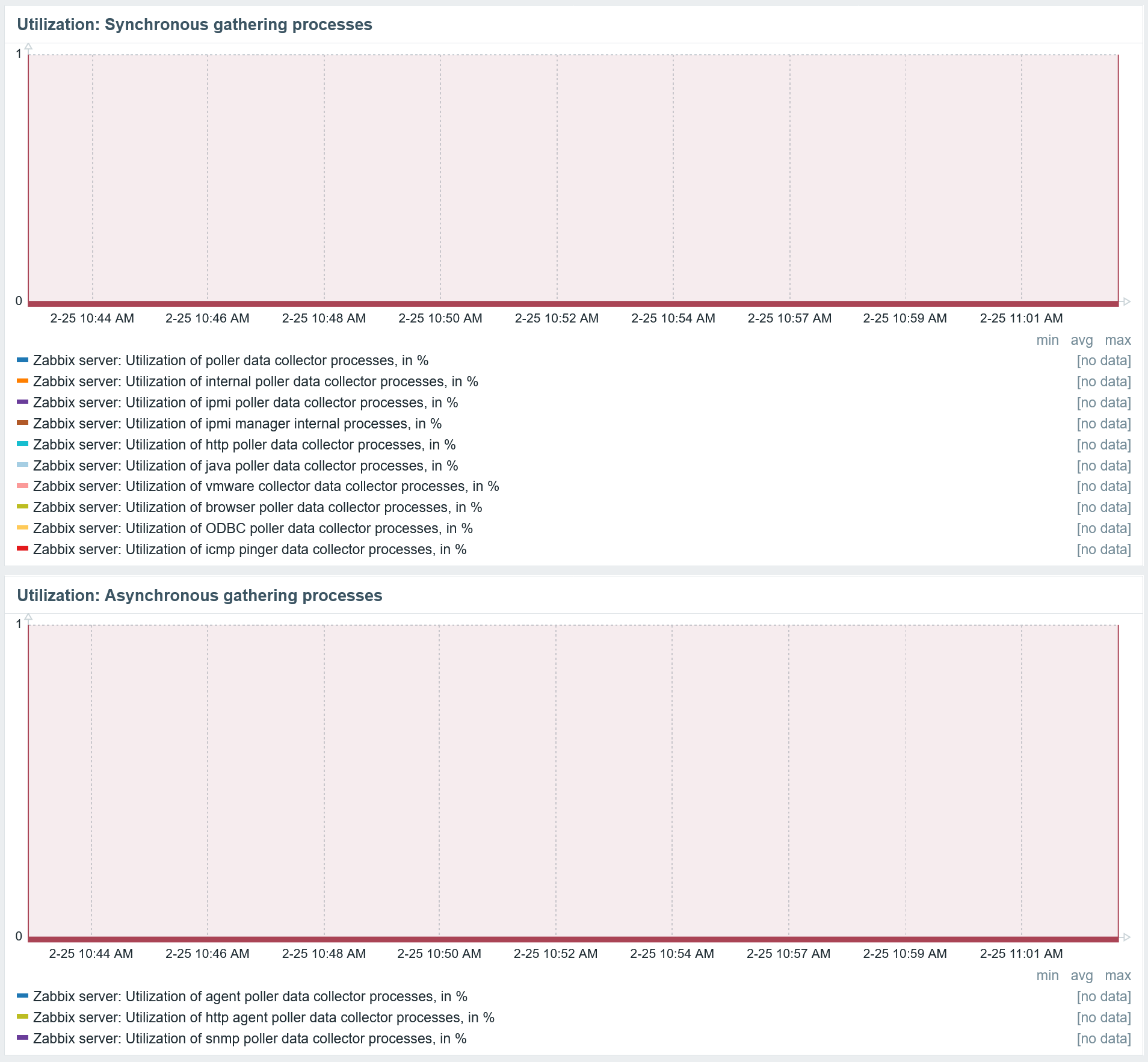Click 10:57 AM time label on Asynchronous graph
This screenshot has width=1148, height=1062.
click(x=788, y=954)
